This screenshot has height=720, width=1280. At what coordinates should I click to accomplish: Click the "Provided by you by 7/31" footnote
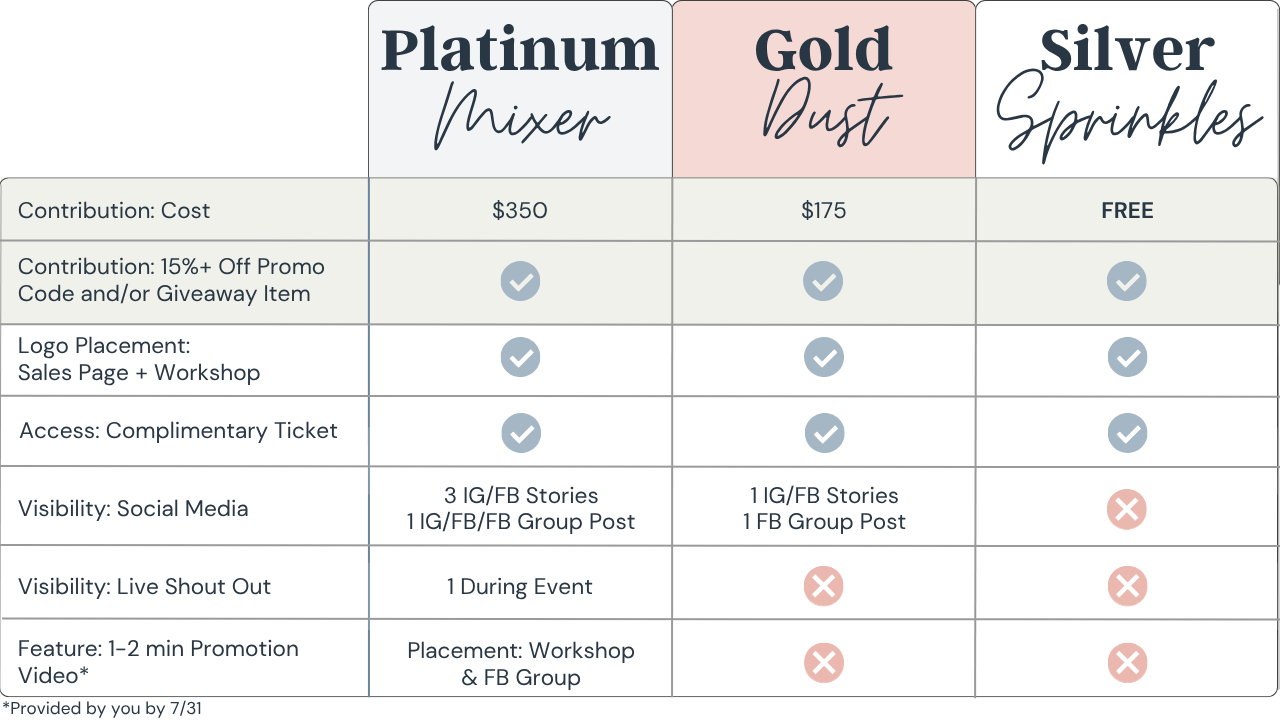pyautogui.click(x=102, y=709)
